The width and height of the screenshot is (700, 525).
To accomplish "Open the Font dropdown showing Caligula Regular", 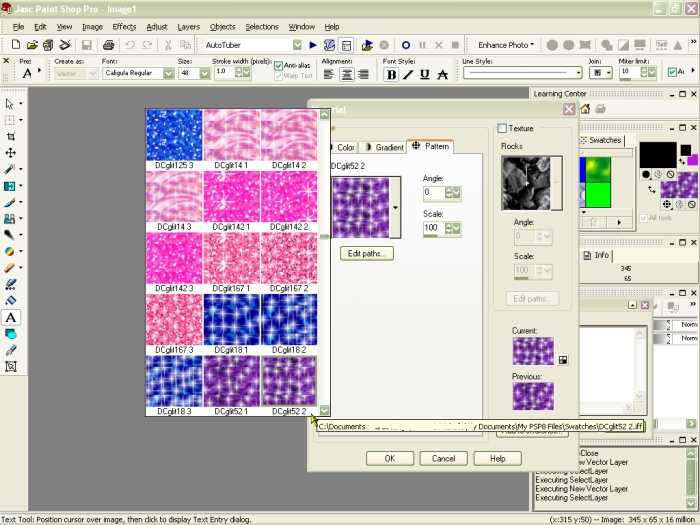I will coord(169,73).
